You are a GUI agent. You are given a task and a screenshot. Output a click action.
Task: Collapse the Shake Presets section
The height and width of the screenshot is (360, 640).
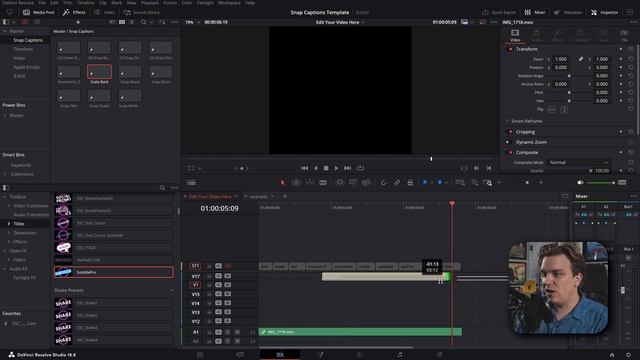[x=171, y=290]
